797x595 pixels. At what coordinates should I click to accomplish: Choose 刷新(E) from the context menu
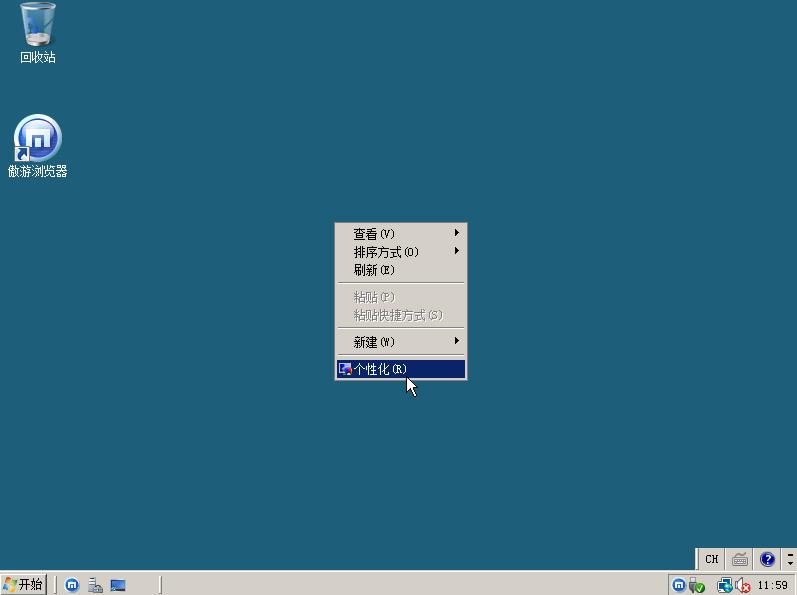pos(374,270)
